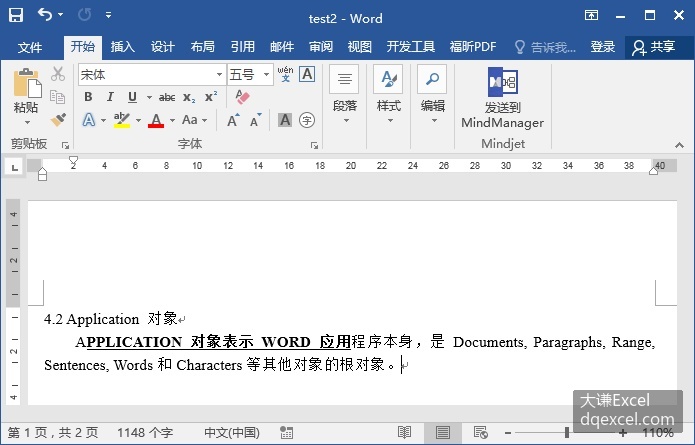Apply yellow text highlight color
695x445 pixels.
(121, 120)
